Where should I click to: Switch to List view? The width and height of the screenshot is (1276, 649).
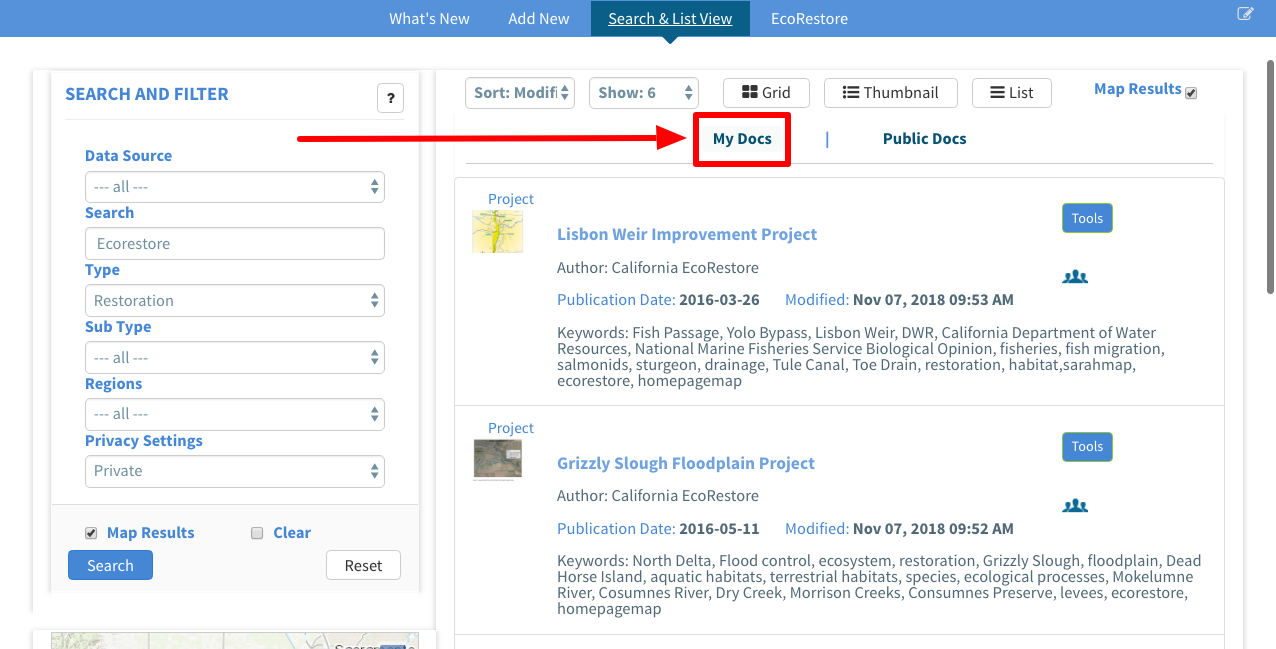point(1011,93)
